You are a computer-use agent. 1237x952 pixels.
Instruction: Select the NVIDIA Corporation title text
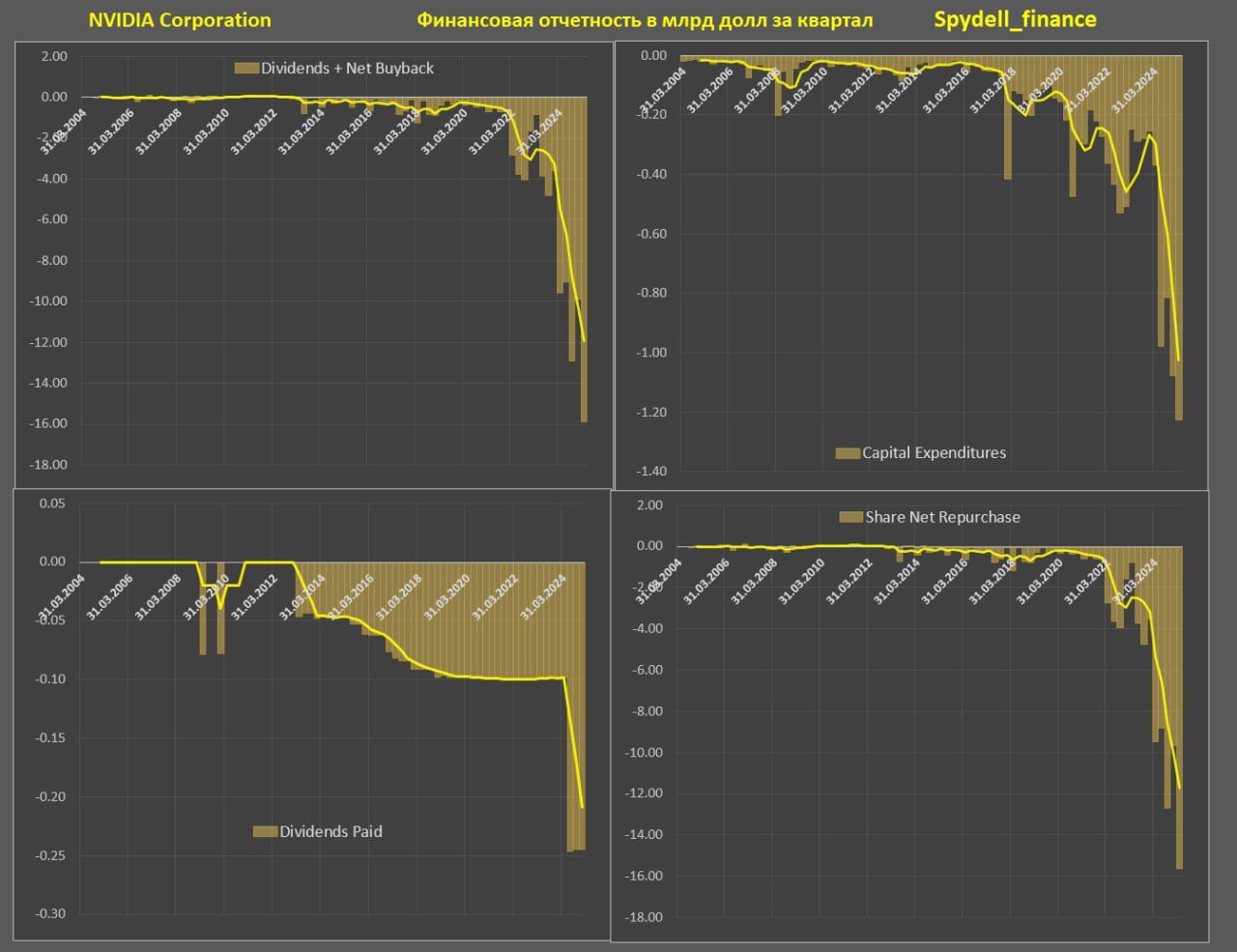(180, 20)
